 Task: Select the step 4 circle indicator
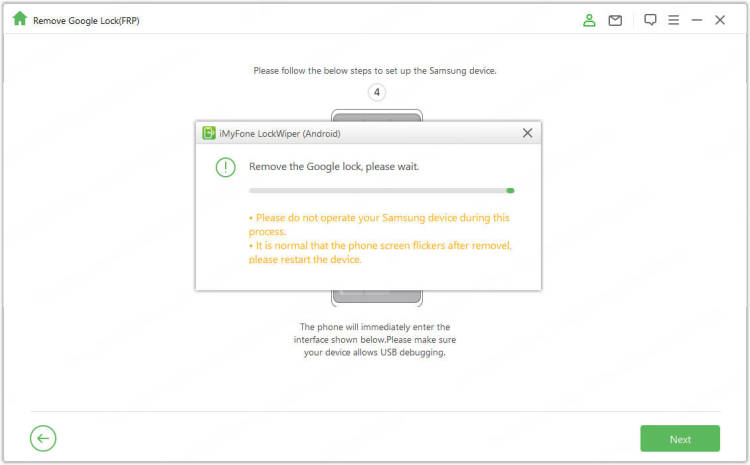[377, 93]
